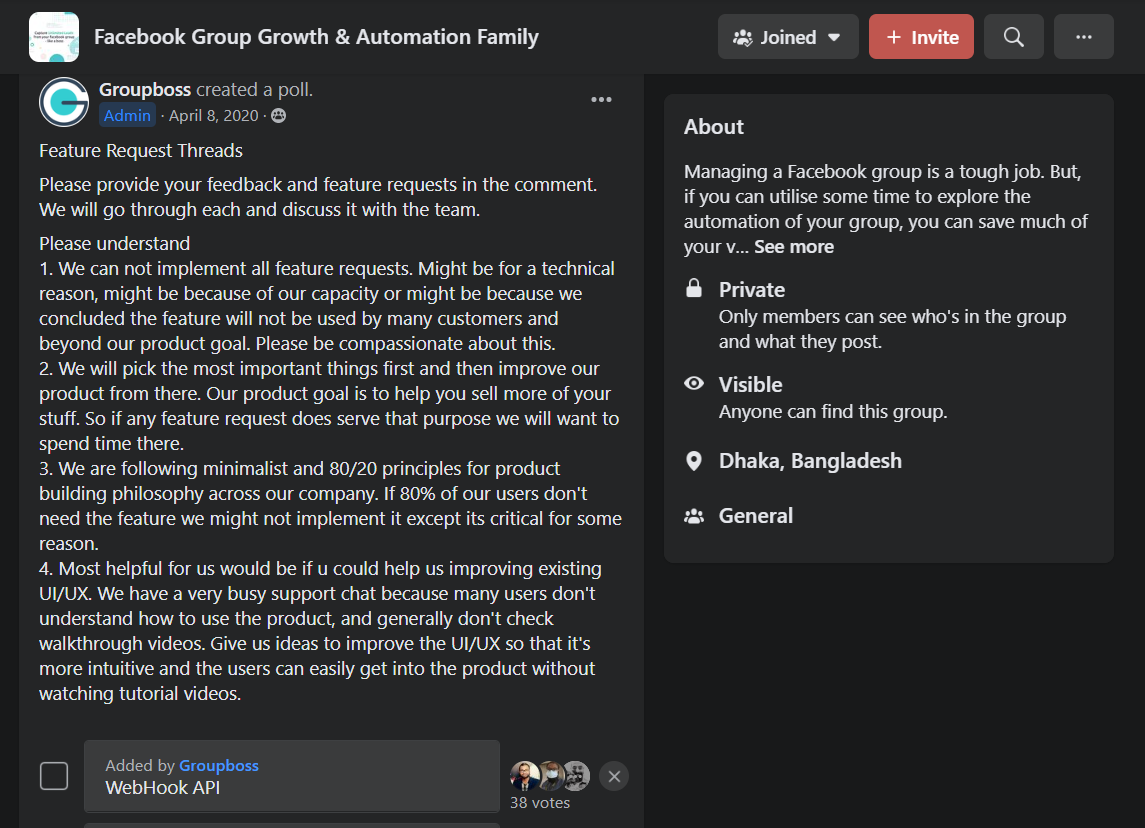The width and height of the screenshot is (1145, 828).
Task: Open the Groupboss link in Added by
Action: pyautogui.click(x=218, y=765)
